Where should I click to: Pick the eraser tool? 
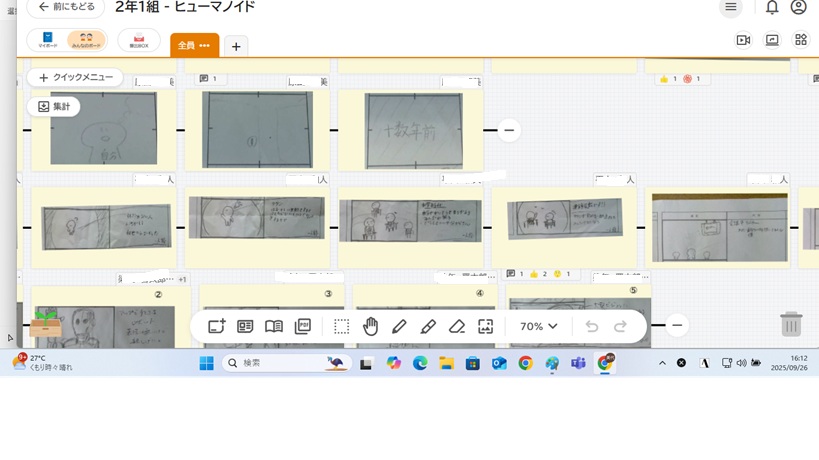457,327
